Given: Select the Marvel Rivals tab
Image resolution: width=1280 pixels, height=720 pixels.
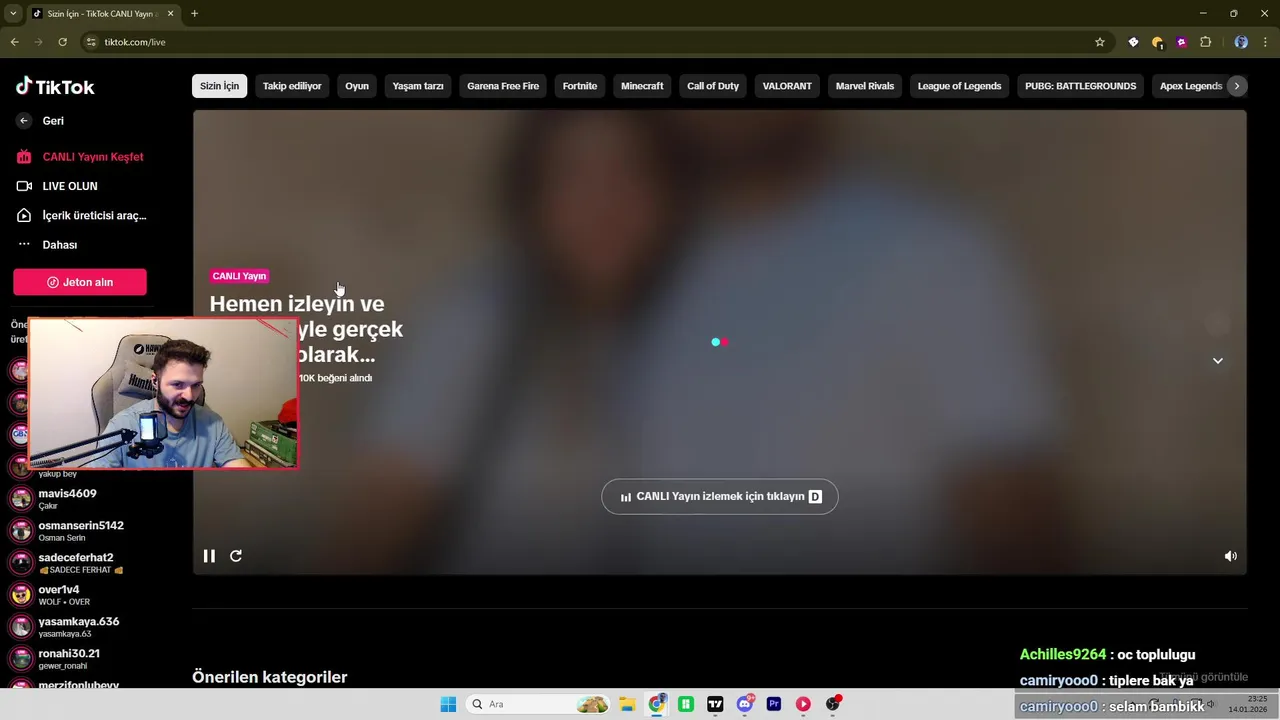Looking at the screenshot, I should (865, 86).
